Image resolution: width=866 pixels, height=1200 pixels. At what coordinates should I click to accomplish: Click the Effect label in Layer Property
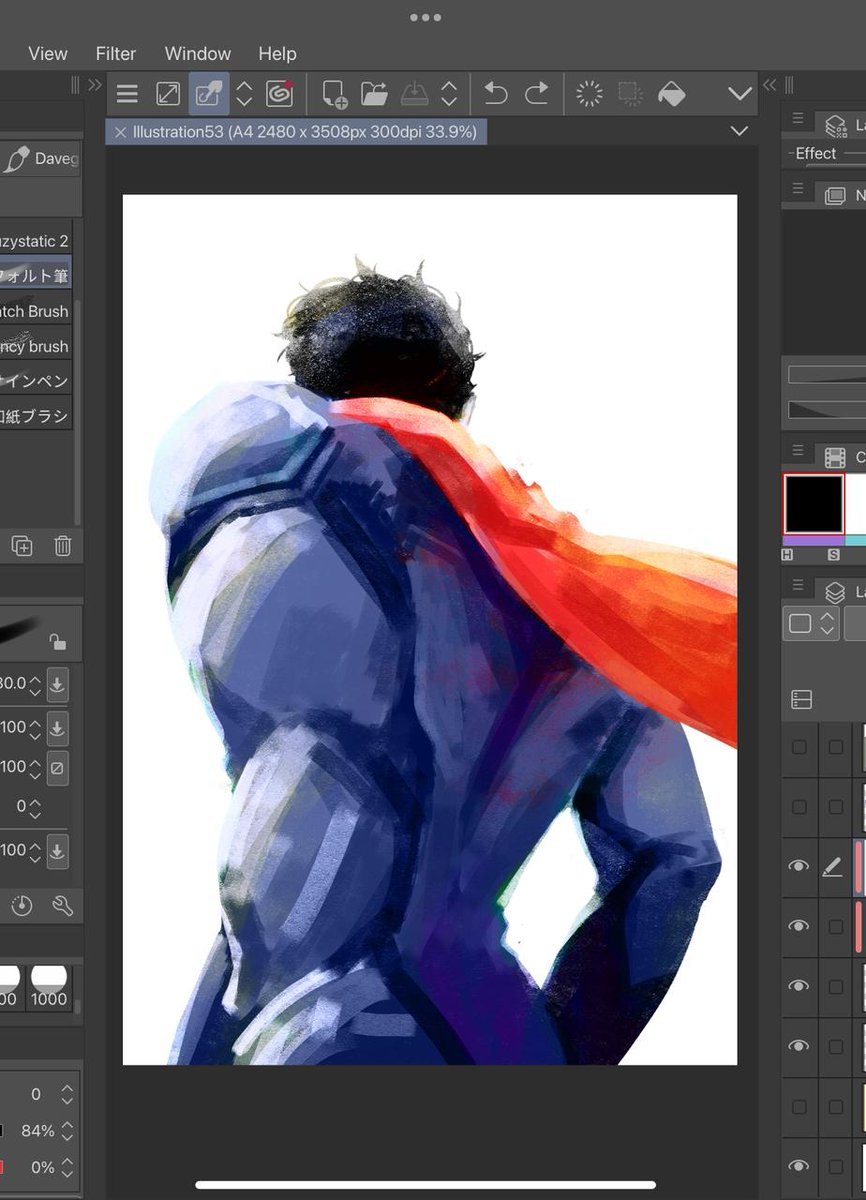click(x=815, y=153)
